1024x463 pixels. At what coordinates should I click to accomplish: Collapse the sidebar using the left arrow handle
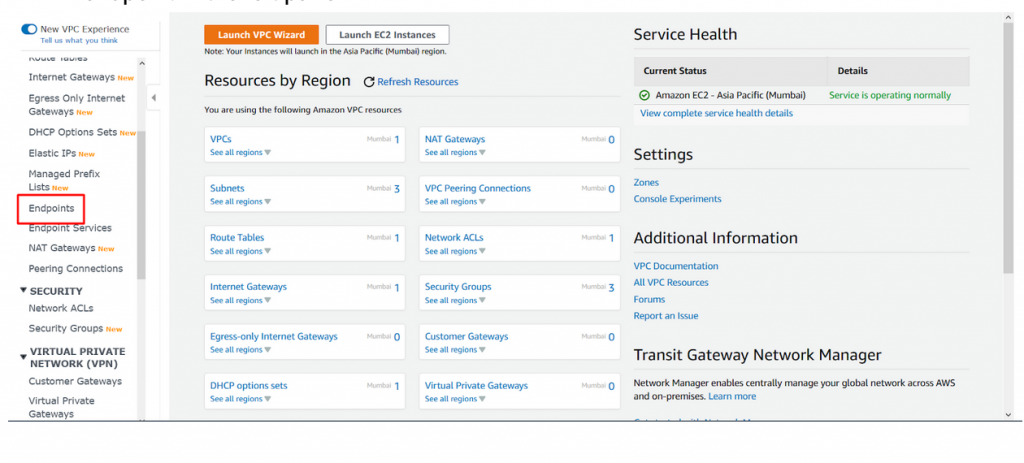[x=153, y=98]
